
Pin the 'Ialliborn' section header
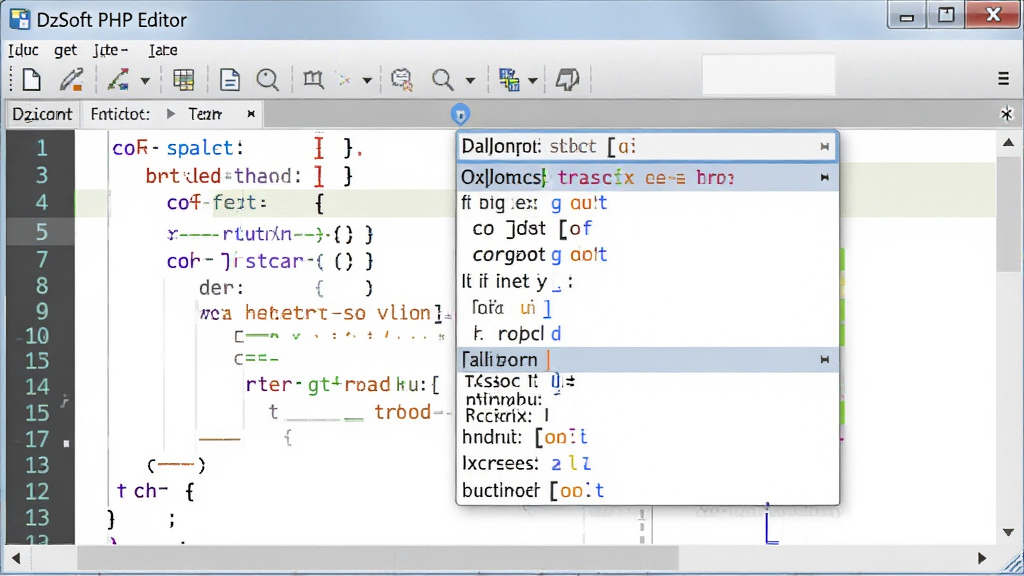[825, 359]
